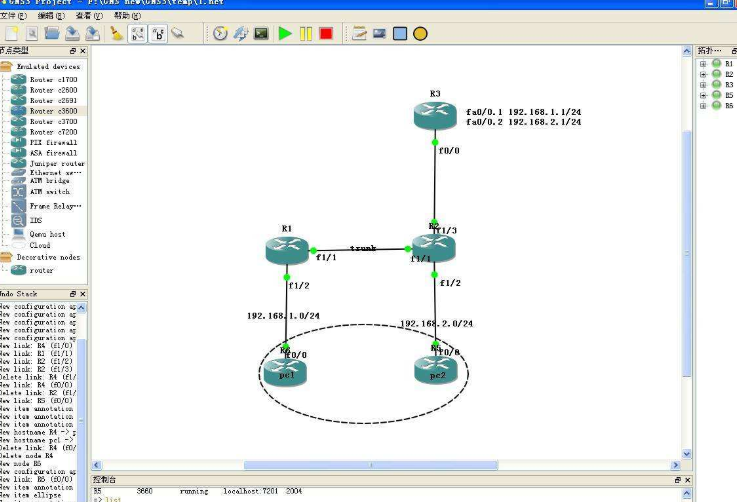The image size is (737, 502).
Task: Select pc1 node on canvas
Action: tap(285, 372)
